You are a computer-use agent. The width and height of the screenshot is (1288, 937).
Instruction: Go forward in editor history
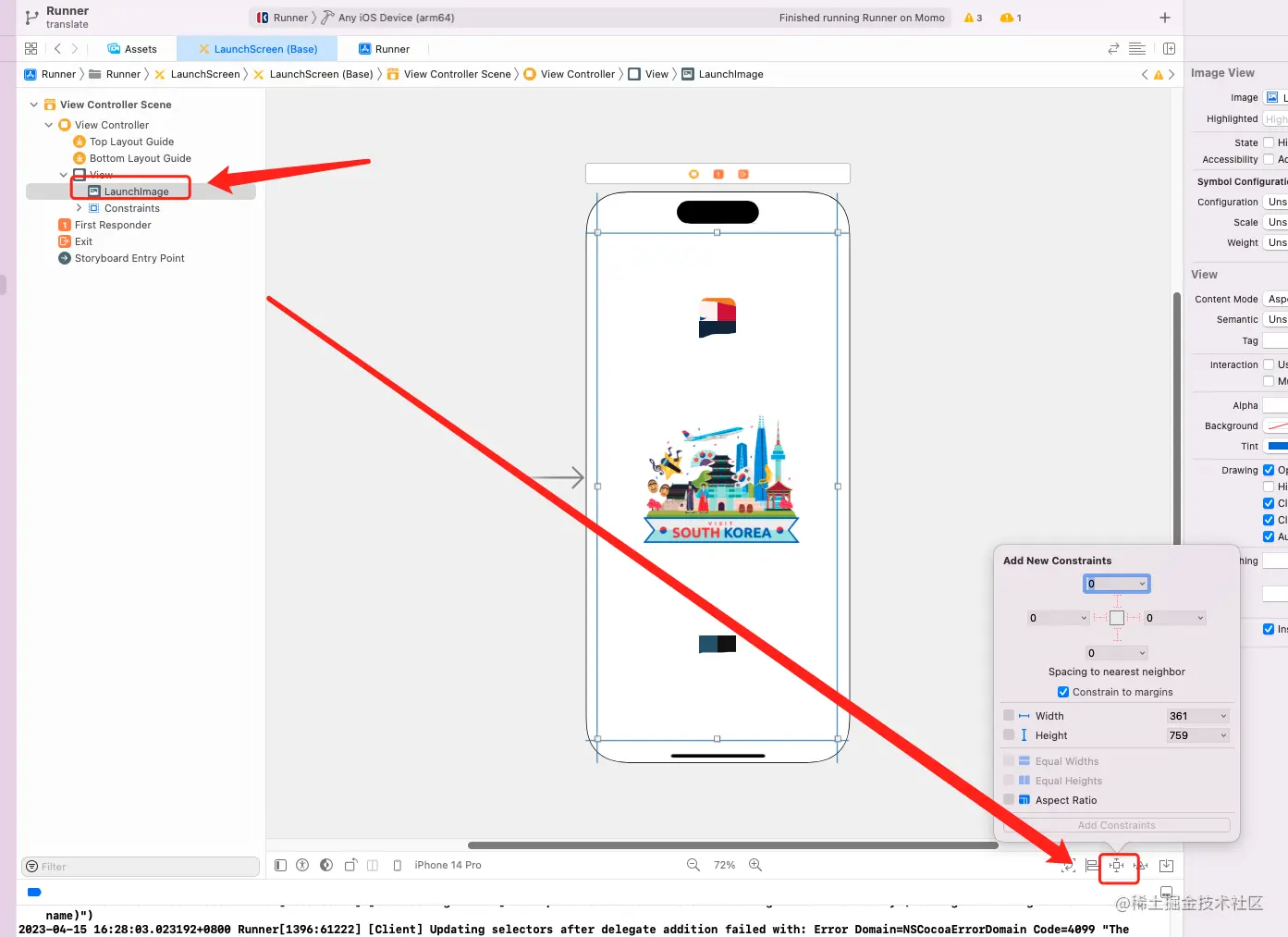pos(75,49)
